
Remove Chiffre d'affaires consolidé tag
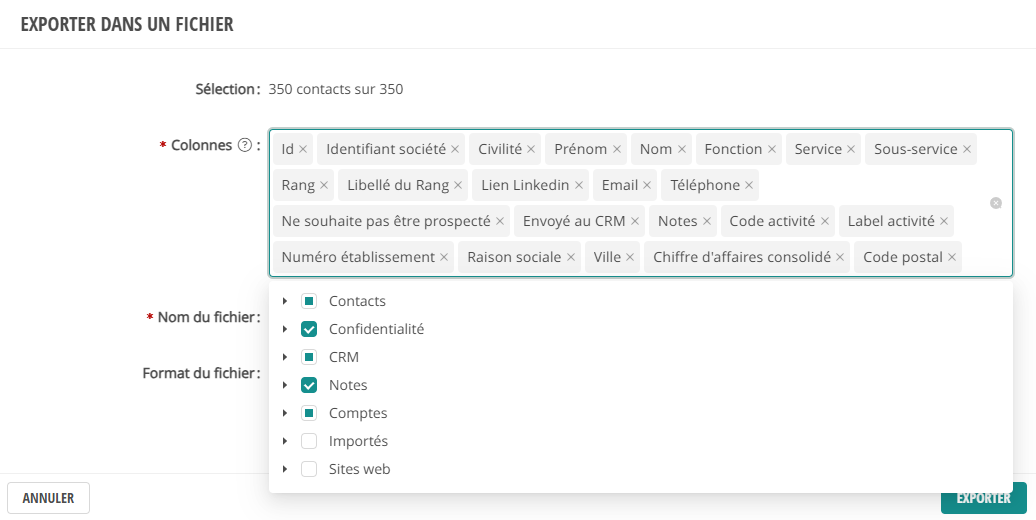pyautogui.click(x=840, y=258)
